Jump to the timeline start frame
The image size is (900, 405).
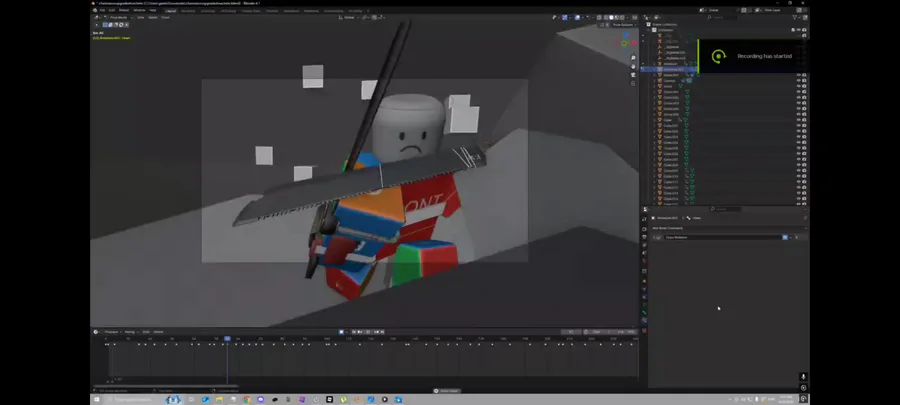[x=354, y=332]
